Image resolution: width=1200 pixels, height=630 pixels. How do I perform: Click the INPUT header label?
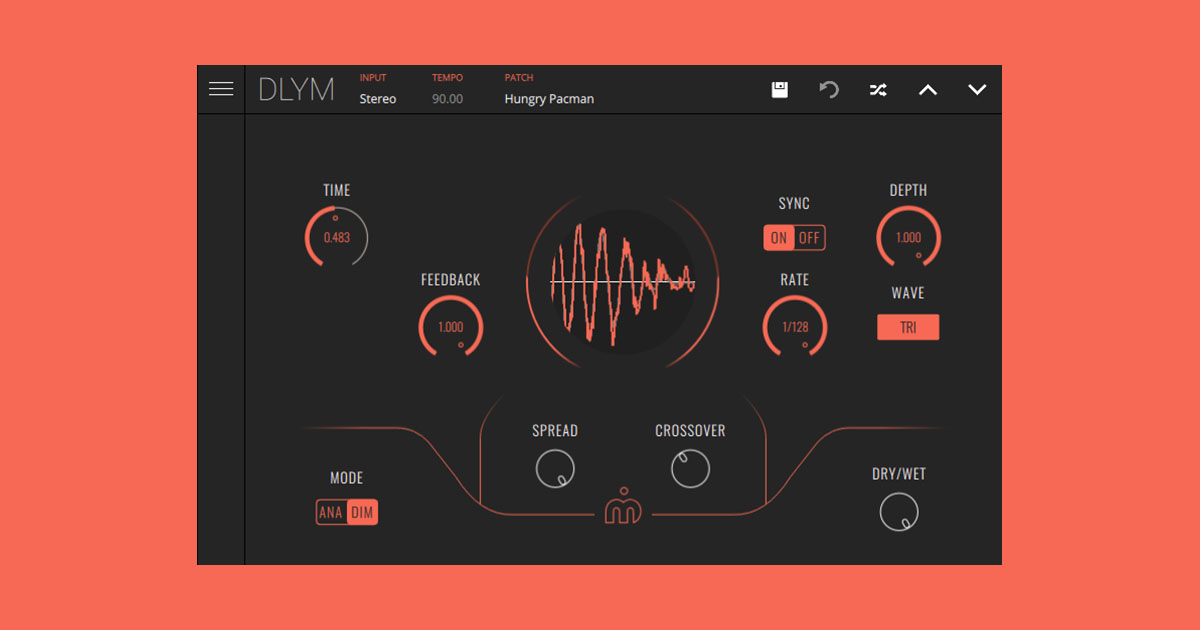(373, 78)
